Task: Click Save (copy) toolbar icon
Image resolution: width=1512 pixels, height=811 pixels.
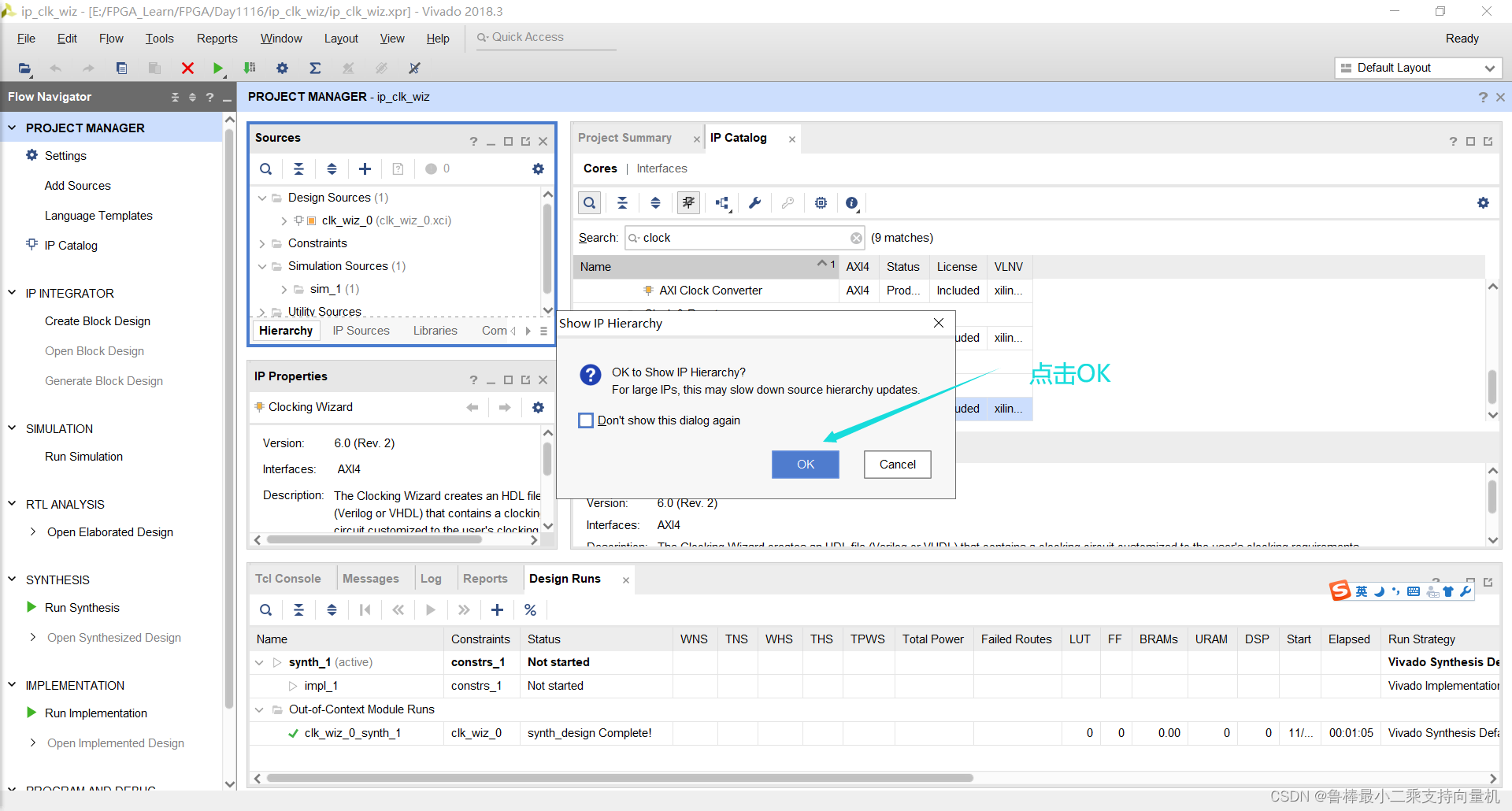Action: (x=121, y=69)
